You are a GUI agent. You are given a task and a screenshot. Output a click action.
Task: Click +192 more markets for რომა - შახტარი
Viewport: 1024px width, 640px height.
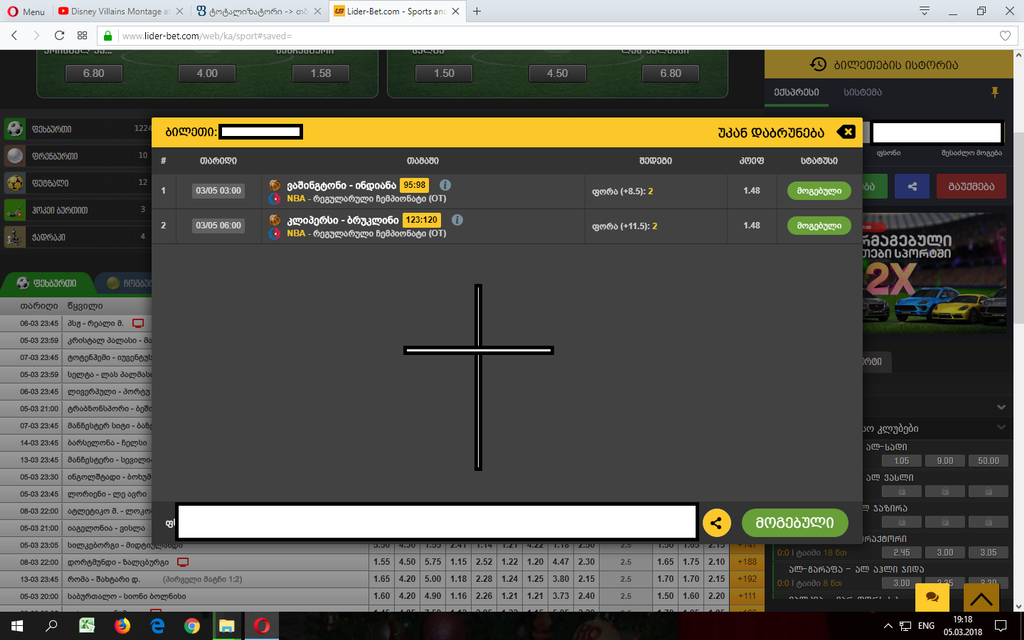[746, 579]
